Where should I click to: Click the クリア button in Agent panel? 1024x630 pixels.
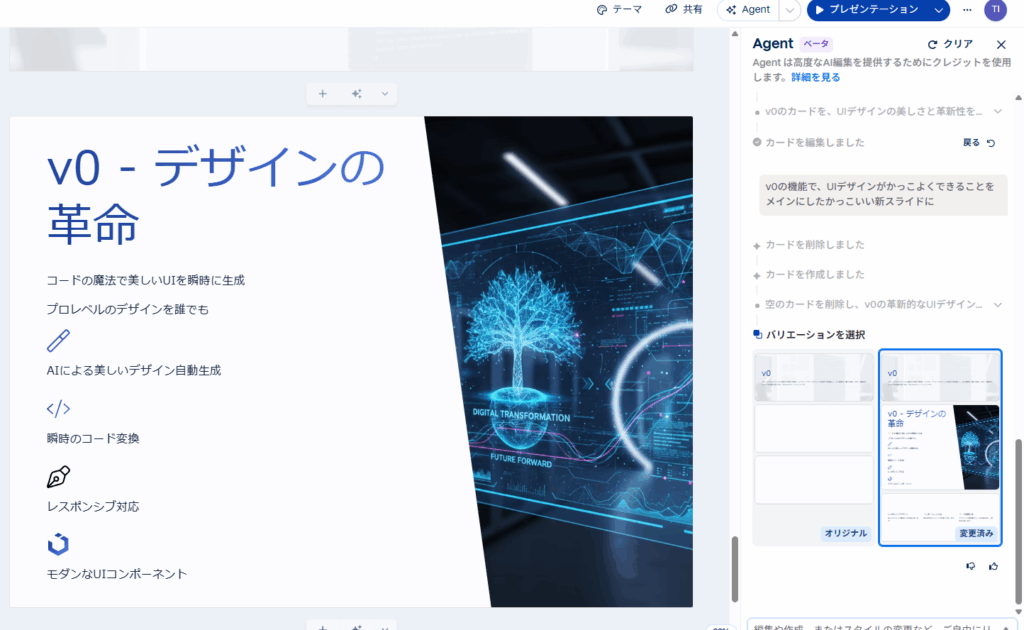point(950,44)
